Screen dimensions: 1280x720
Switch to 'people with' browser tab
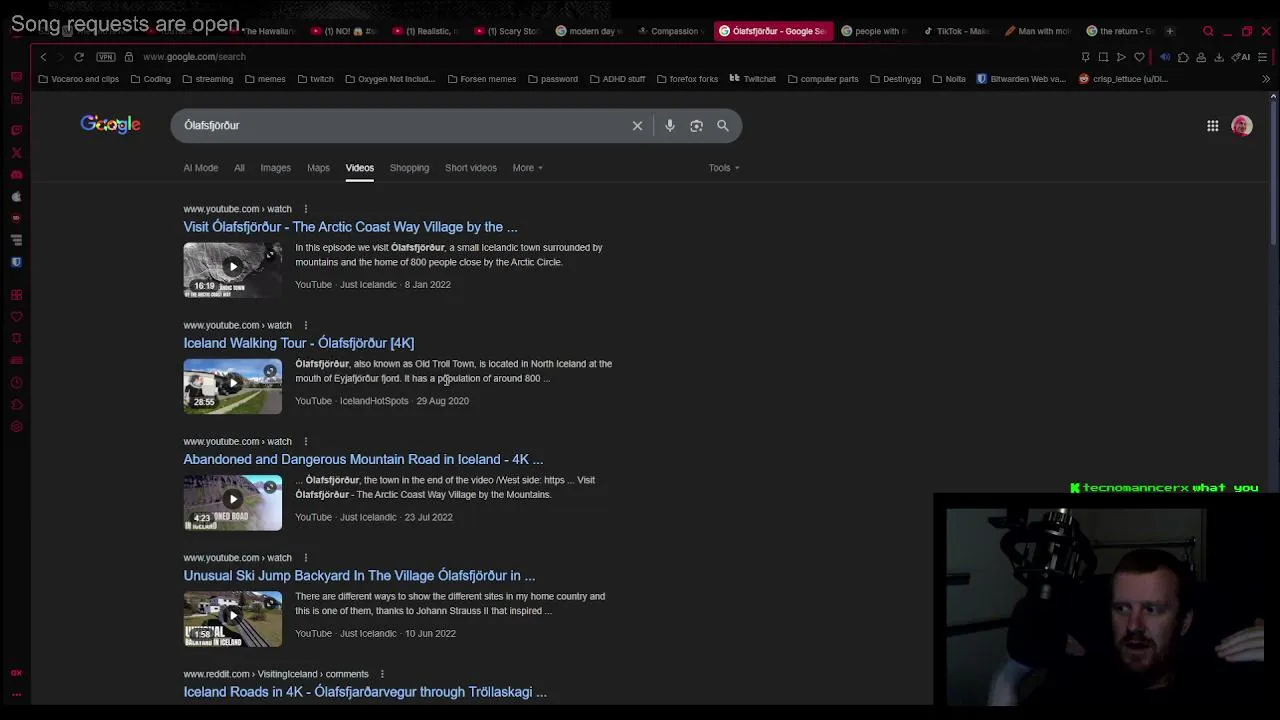tap(874, 31)
